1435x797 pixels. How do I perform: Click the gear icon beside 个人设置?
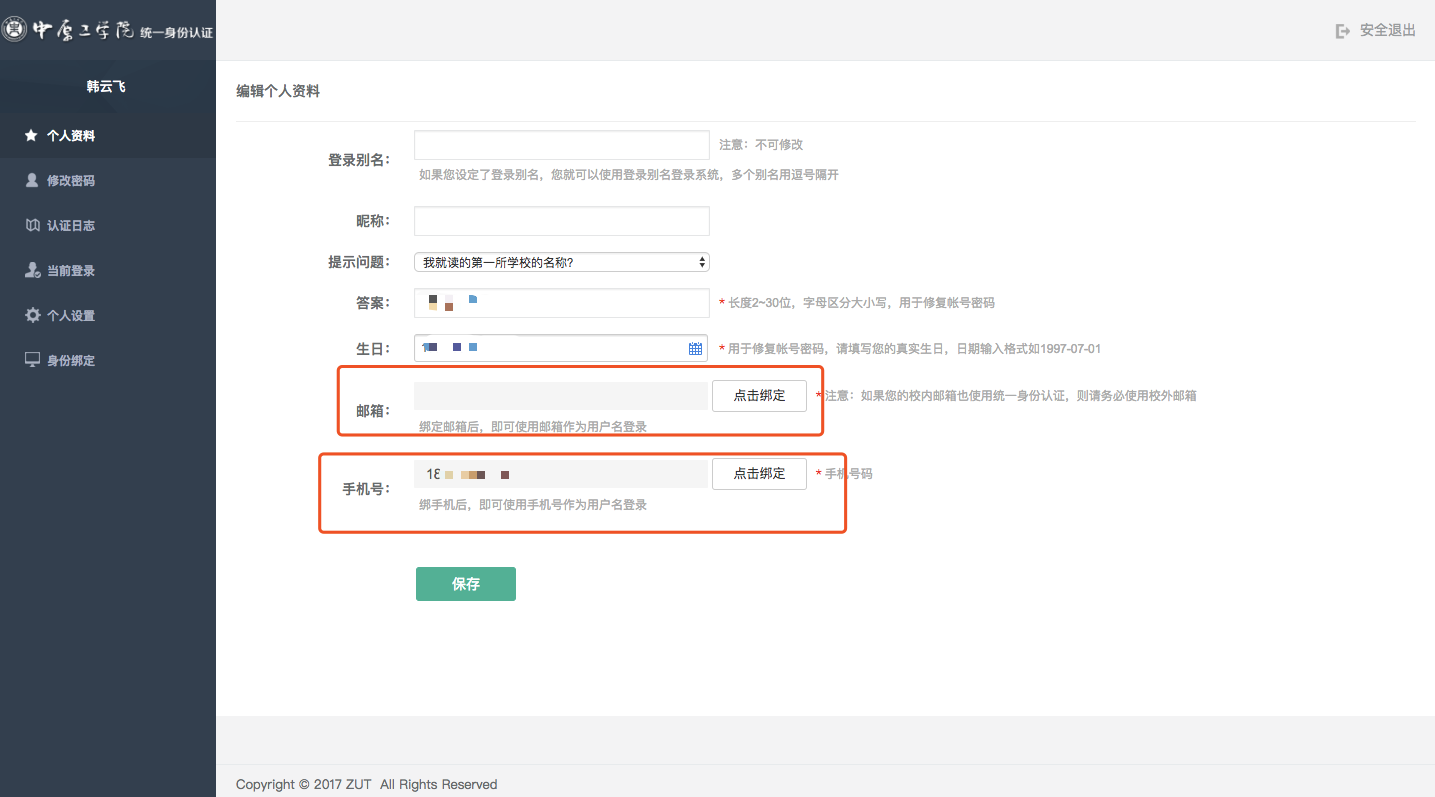31,316
